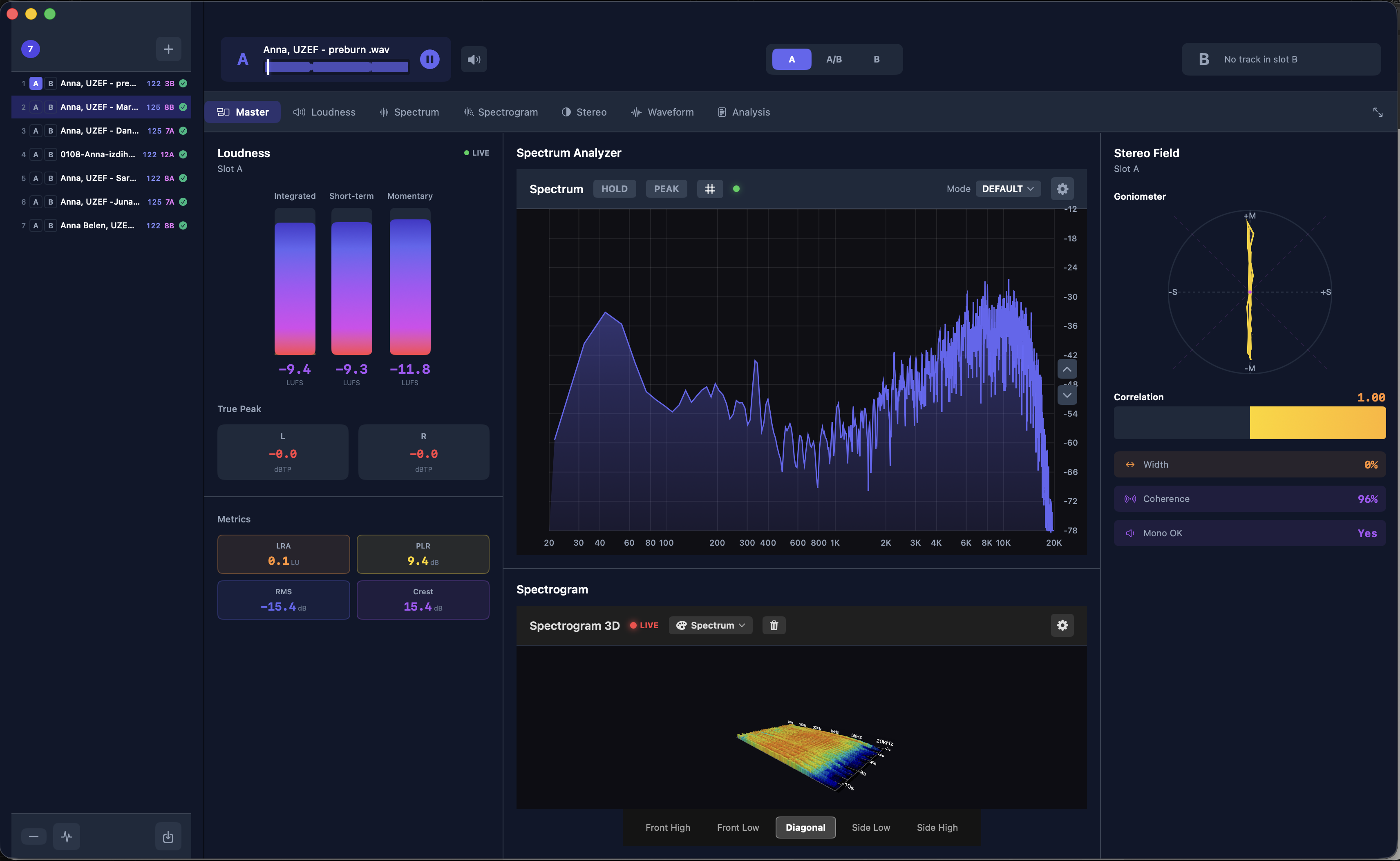Clear the spectrogram using the trash icon
This screenshot has height=861, width=1400.
click(x=774, y=625)
